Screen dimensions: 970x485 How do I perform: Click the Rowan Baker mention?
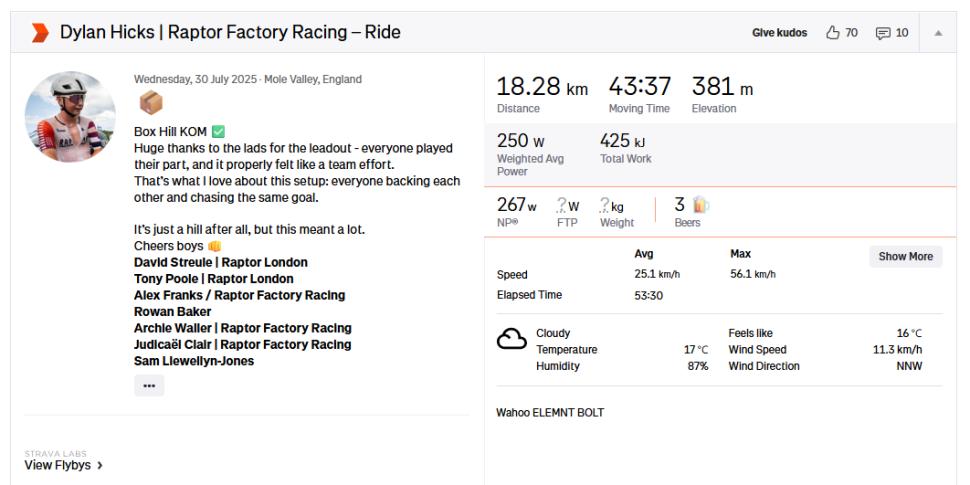pyautogui.click(x=174, y=311)
